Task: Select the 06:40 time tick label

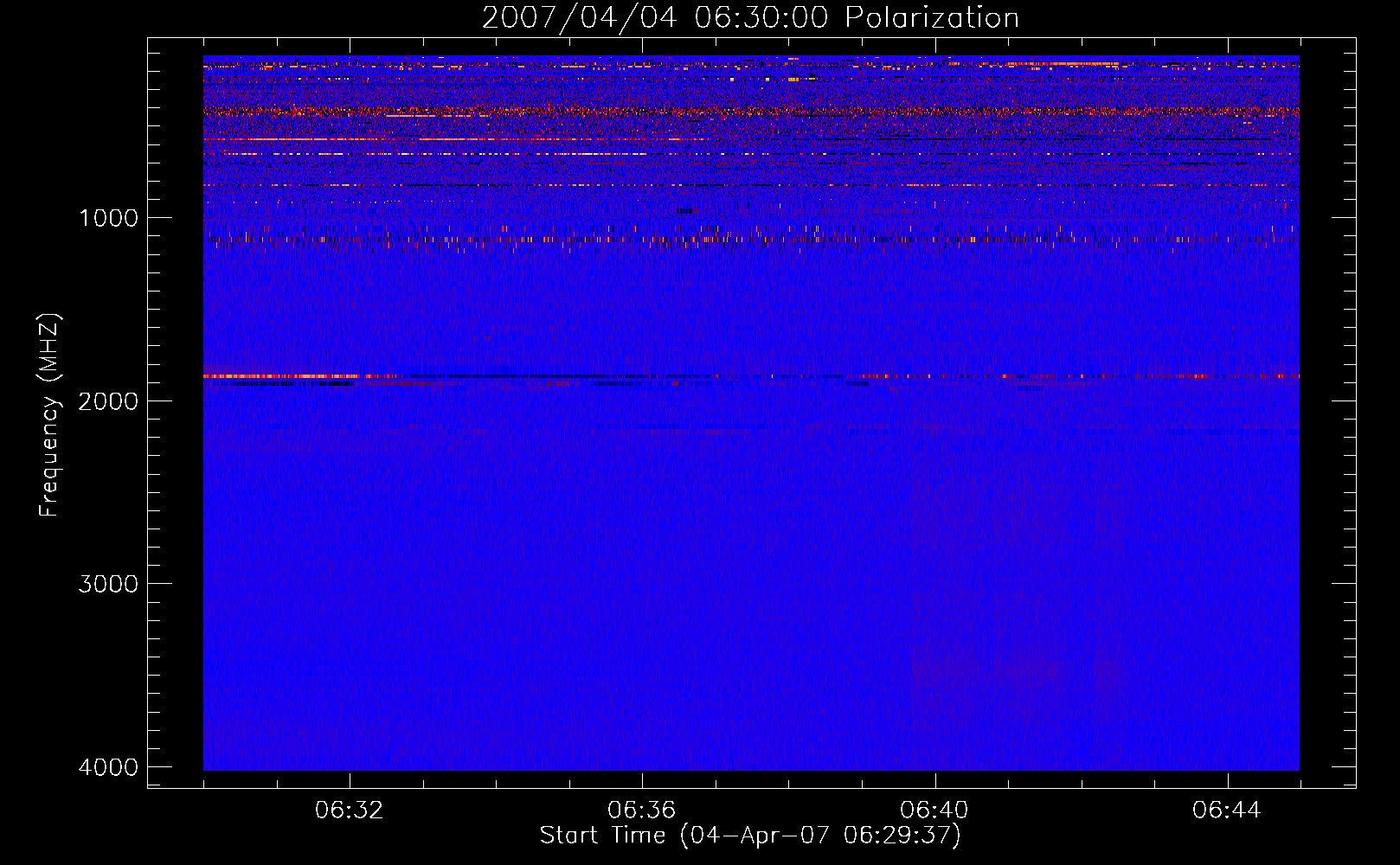Action: (934, 811)
